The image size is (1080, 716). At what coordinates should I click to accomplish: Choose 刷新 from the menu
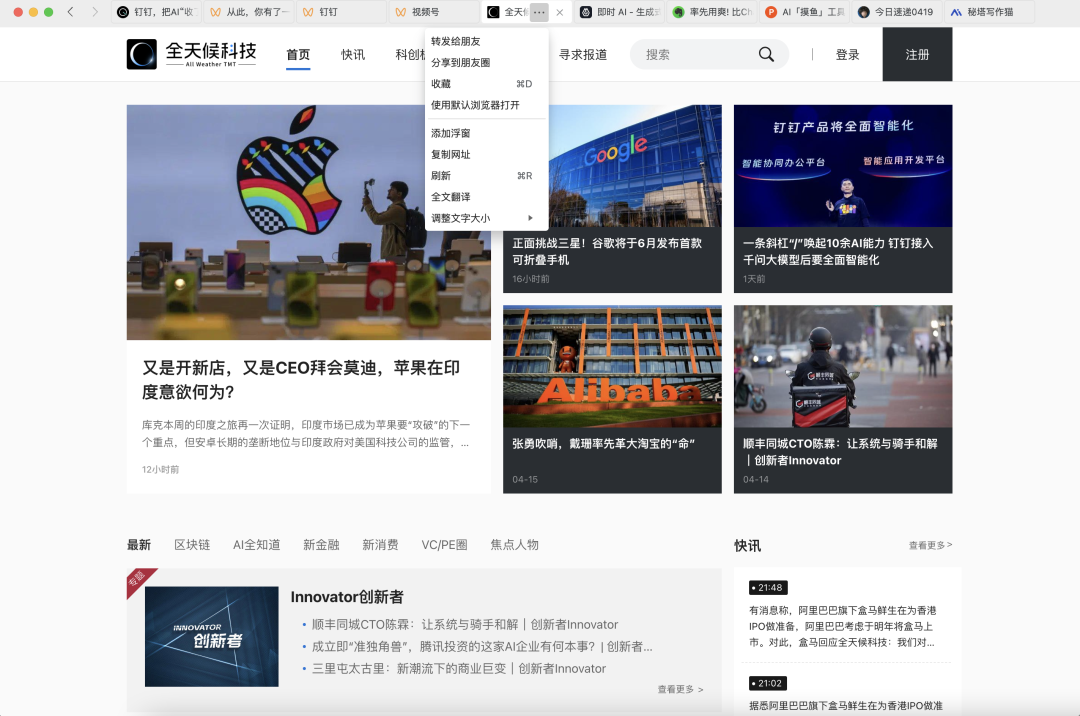(x=486, y=176)
